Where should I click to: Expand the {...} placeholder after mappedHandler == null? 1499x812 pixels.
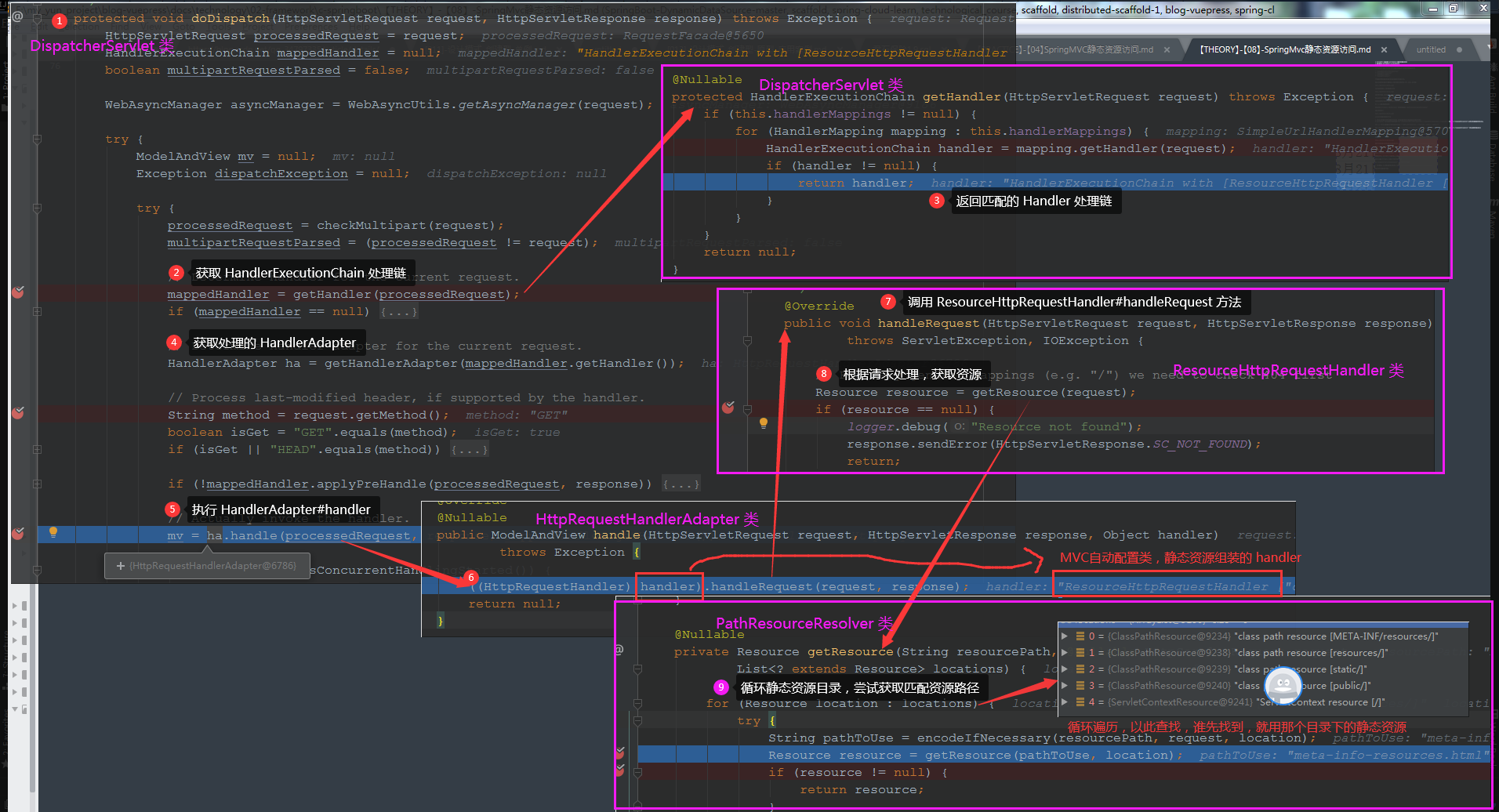point(399,312)
